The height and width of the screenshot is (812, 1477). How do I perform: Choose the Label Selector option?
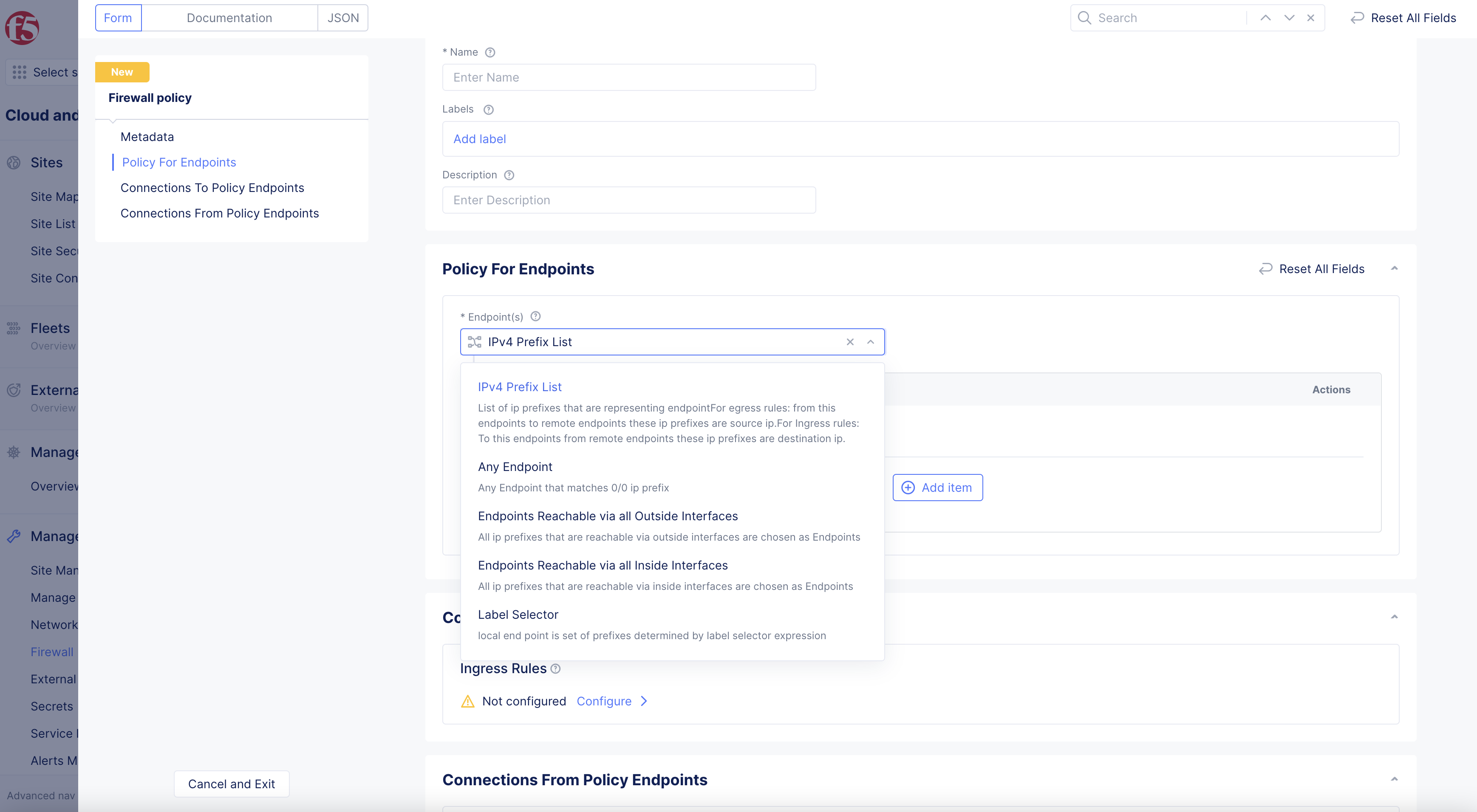click(518, 615)
